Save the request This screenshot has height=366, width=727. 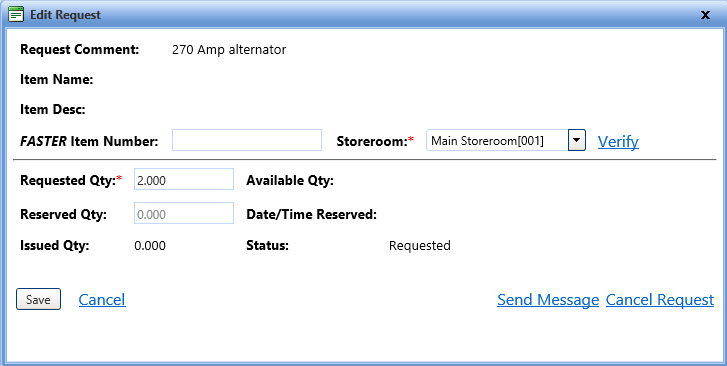pyautogui.click(x=38, y=299)
